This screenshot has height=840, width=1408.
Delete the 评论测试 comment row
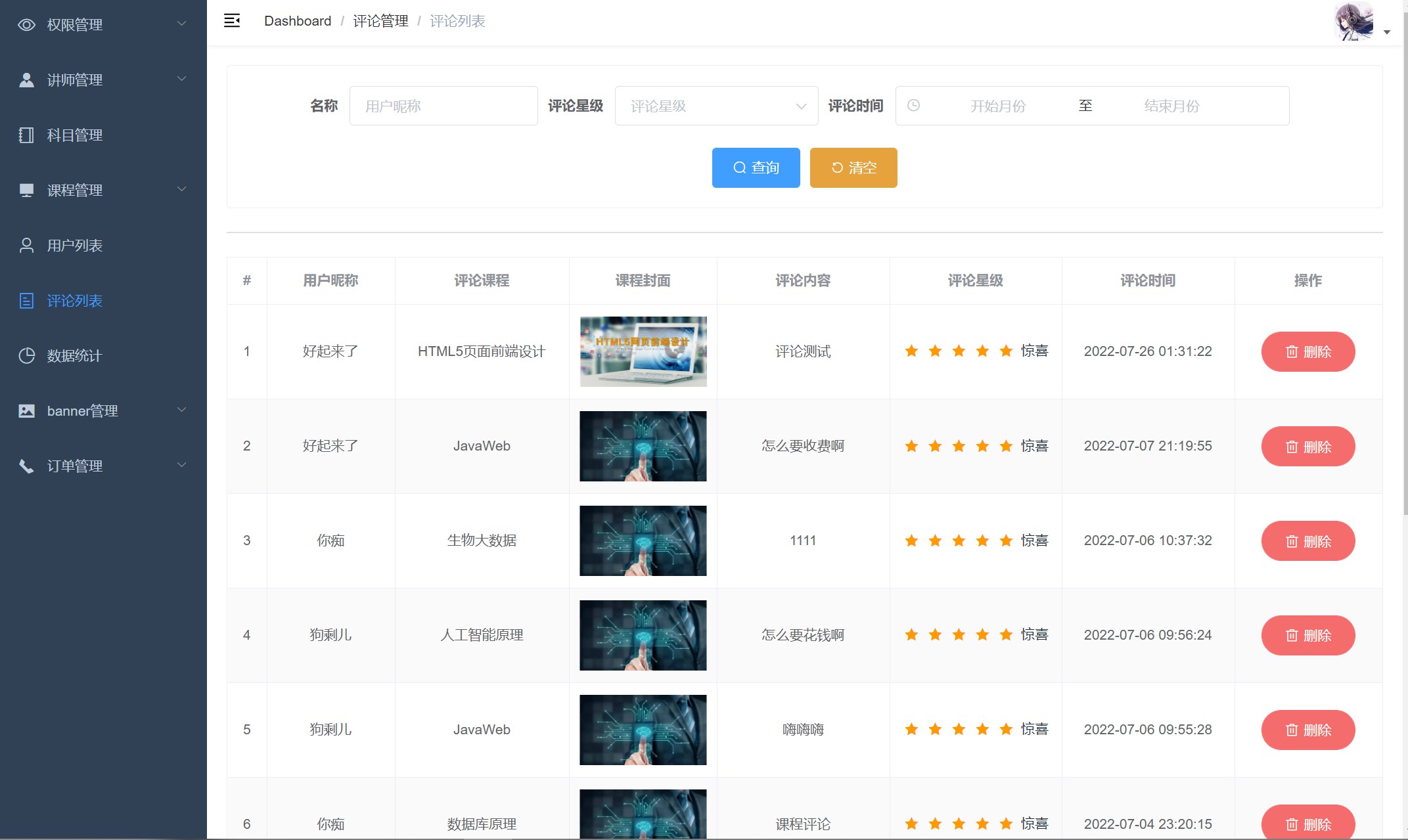(x=1307, y=352)
